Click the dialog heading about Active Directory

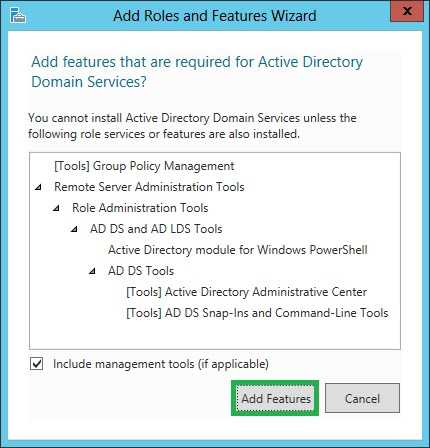coord(197,72)
